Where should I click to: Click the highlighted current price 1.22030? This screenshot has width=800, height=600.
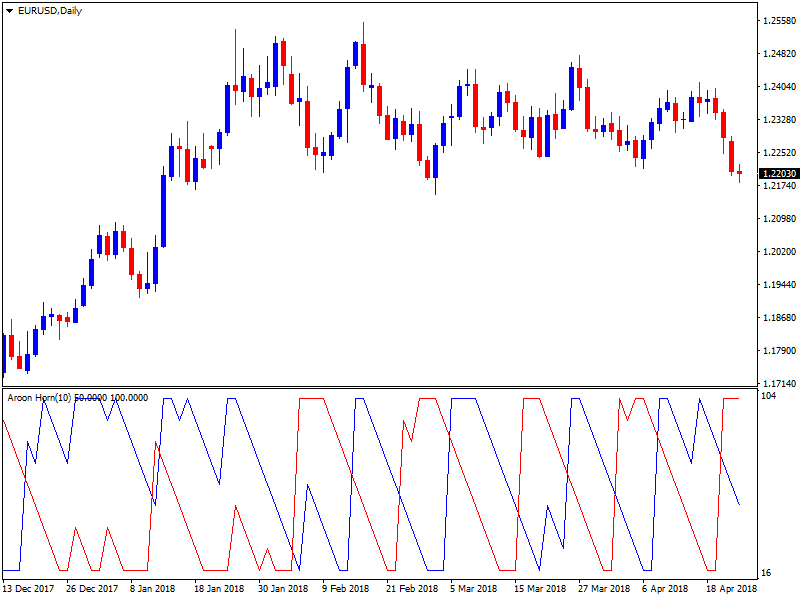coord(779,173)
